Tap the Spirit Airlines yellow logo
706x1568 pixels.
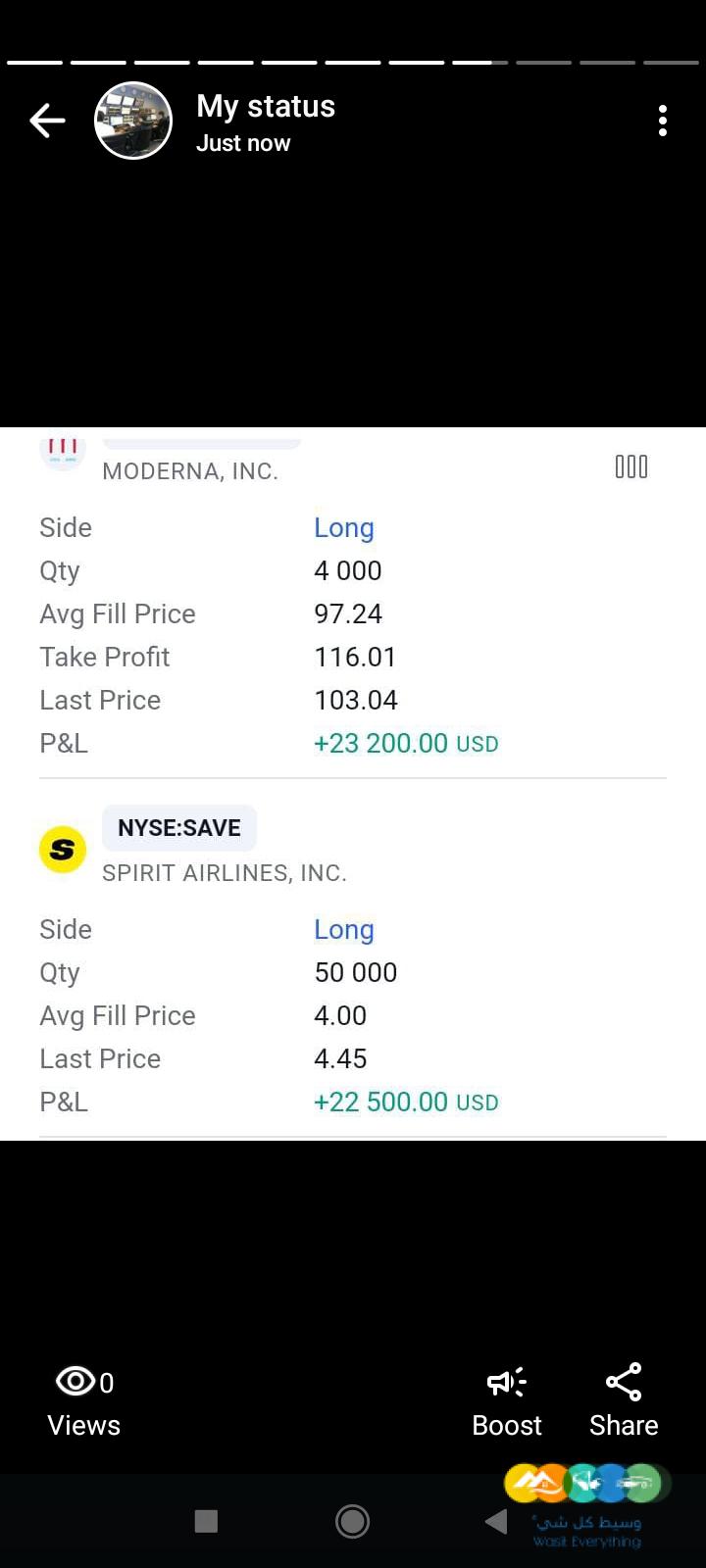[x=63, y=849]
